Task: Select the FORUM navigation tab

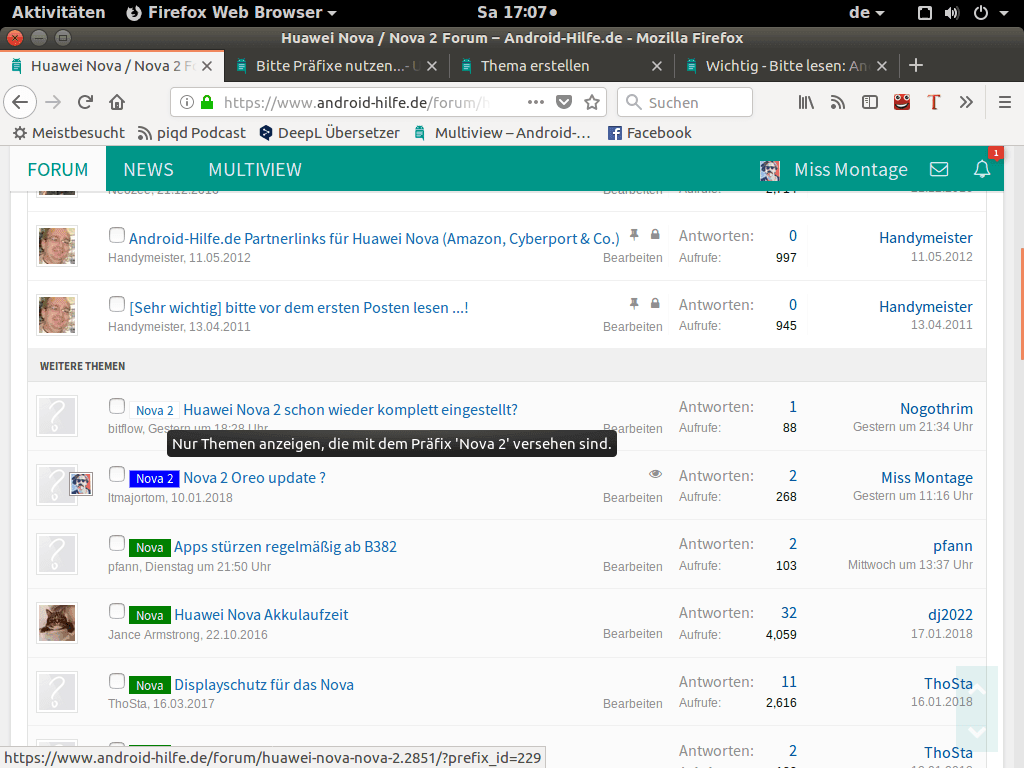Action: 58,170
